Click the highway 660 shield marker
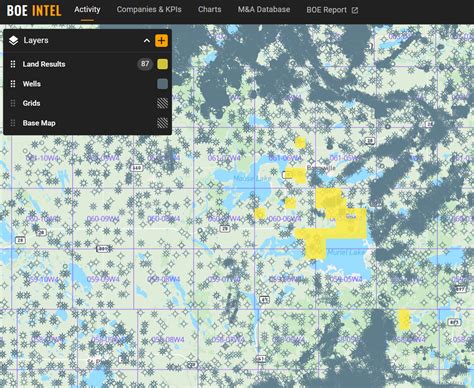474x388 pixels. pyautogui.click(x=137, y=168)
